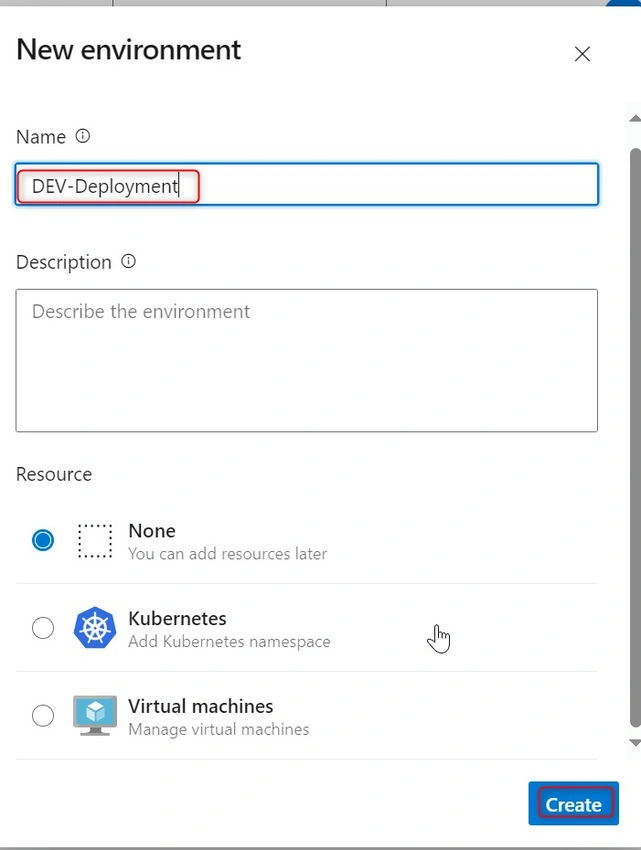The height and width of the screenshot is (850, 641).
Task: Click the 'You can add resources later' text
Action: pyautogui.click(x=228, y=553)
